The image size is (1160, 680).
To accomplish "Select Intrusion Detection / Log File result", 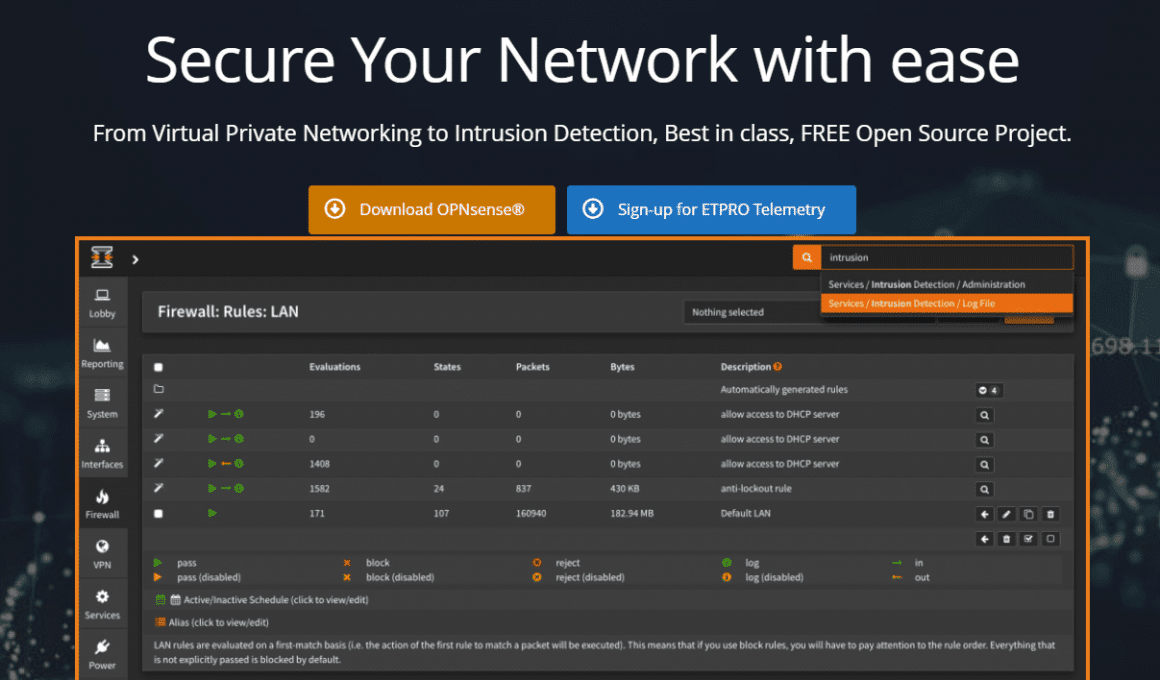I will tap(946, 303).
